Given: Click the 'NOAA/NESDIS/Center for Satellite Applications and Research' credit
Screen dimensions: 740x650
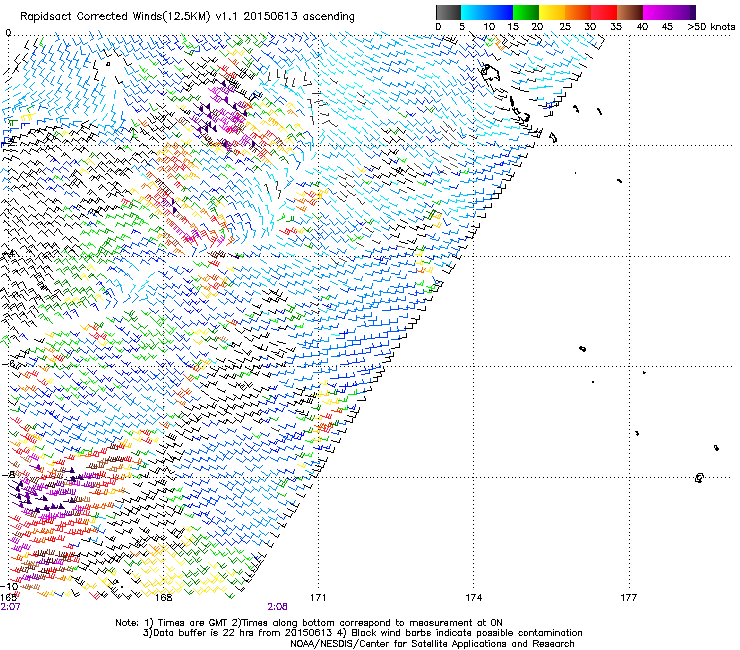Looking at the screenshot, I should click(432, 644).
